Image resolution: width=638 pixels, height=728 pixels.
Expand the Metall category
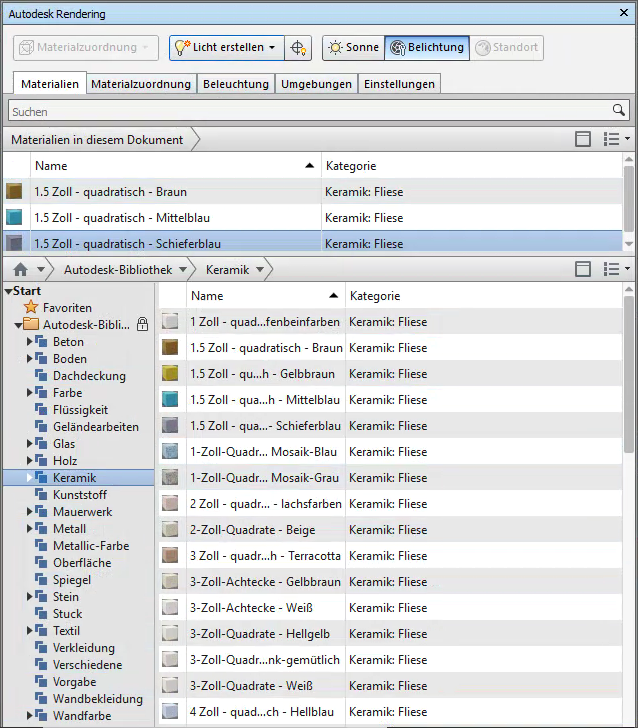point(30,529)
